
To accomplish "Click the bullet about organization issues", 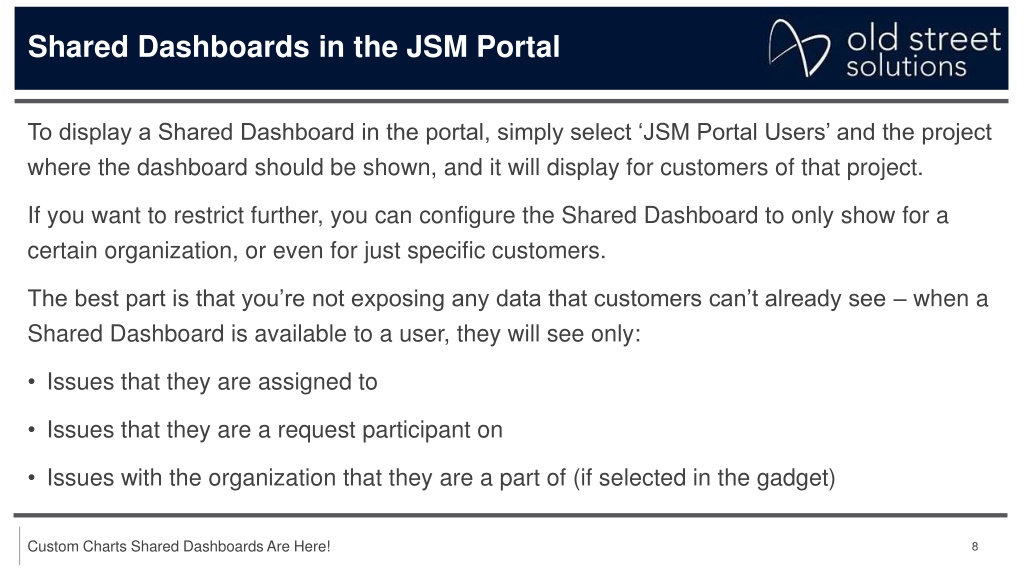I will click(441, 478).
